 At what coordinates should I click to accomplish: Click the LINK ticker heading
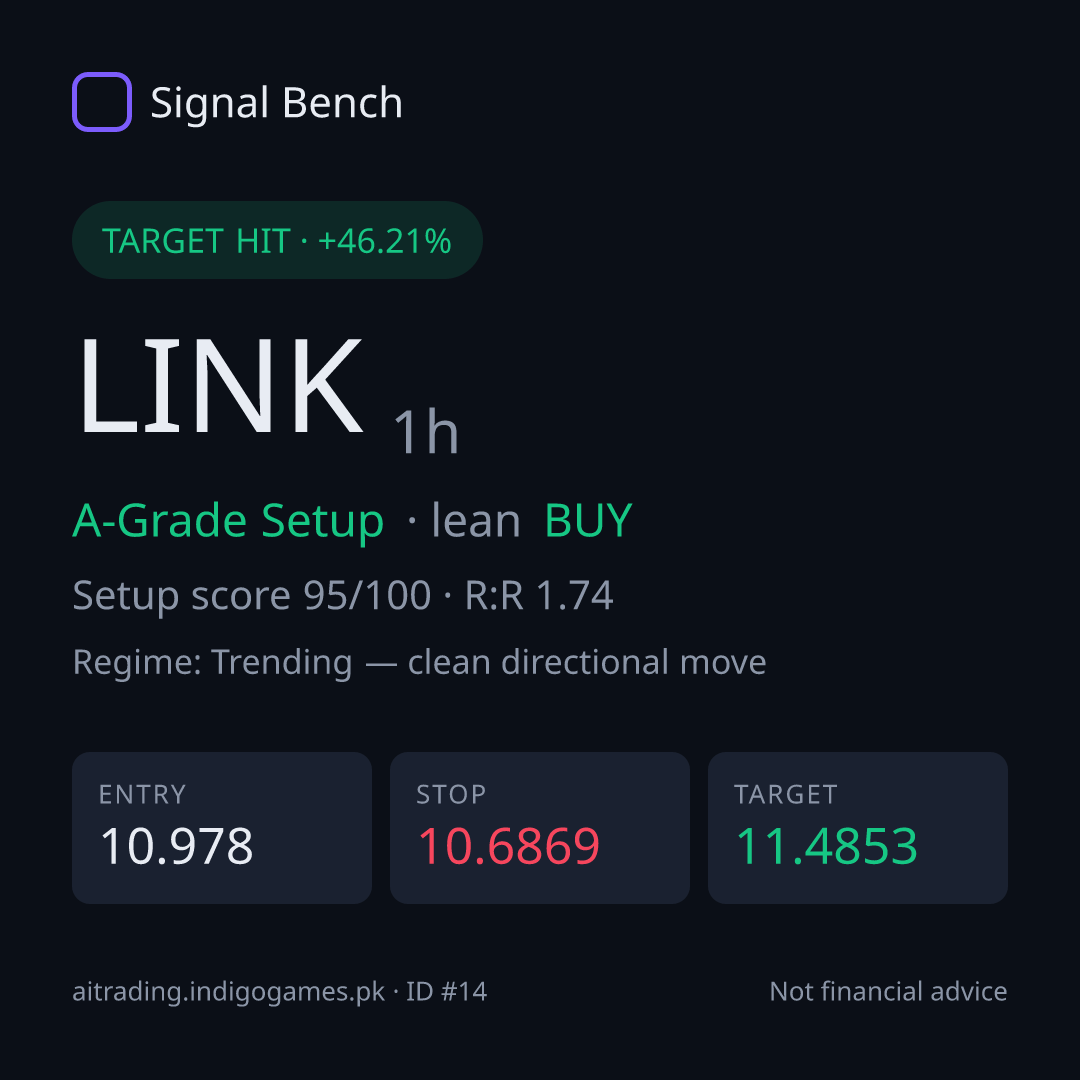click(220, 386)
